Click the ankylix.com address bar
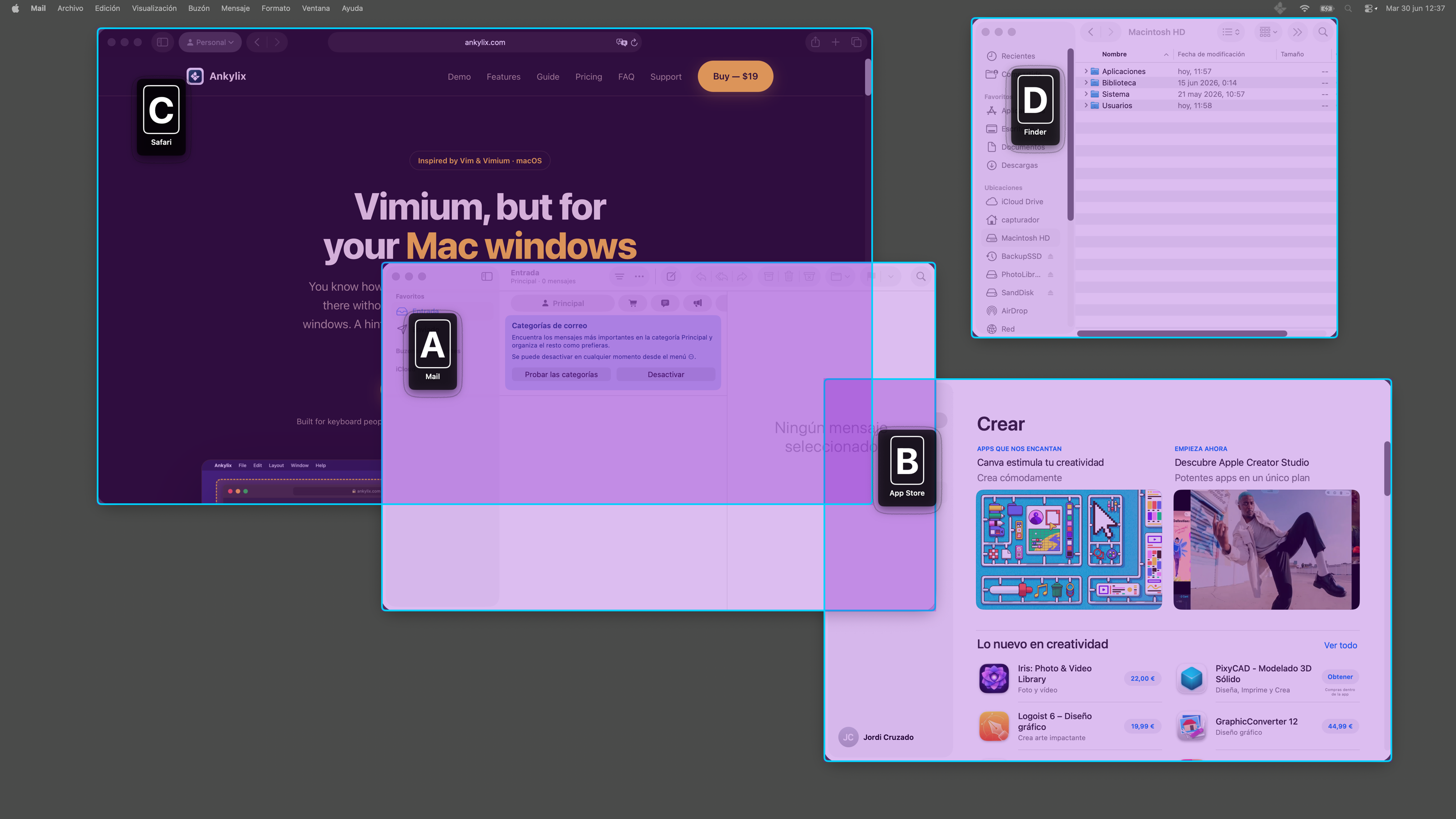Viewport: 1456px width, 819px height. coord(485,42)
